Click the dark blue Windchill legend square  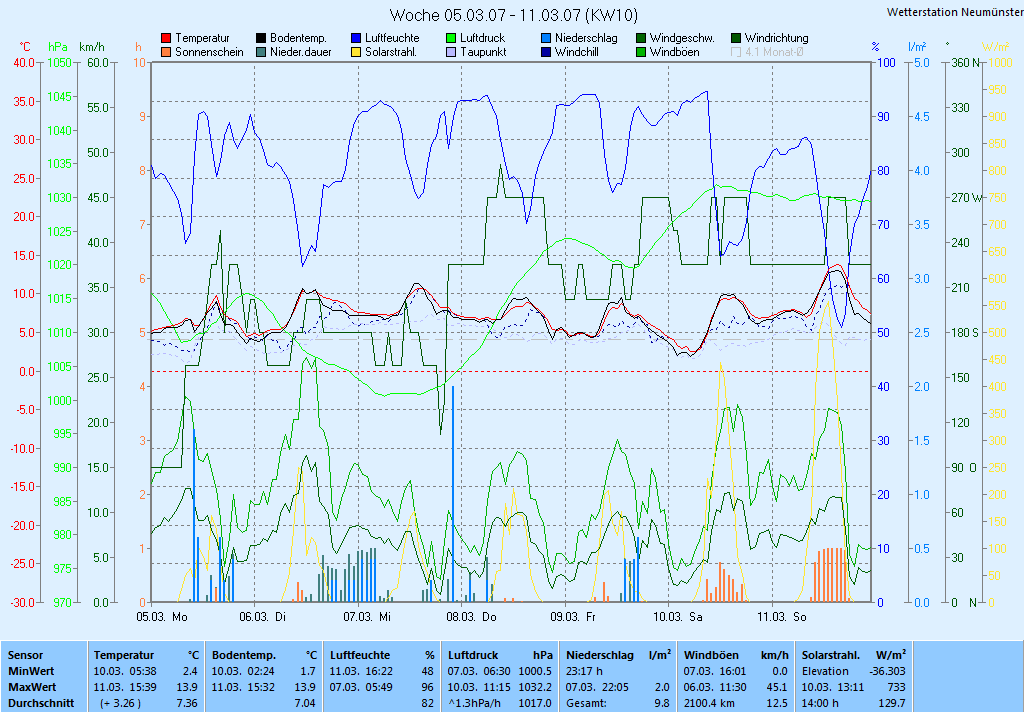click(547, 52)
